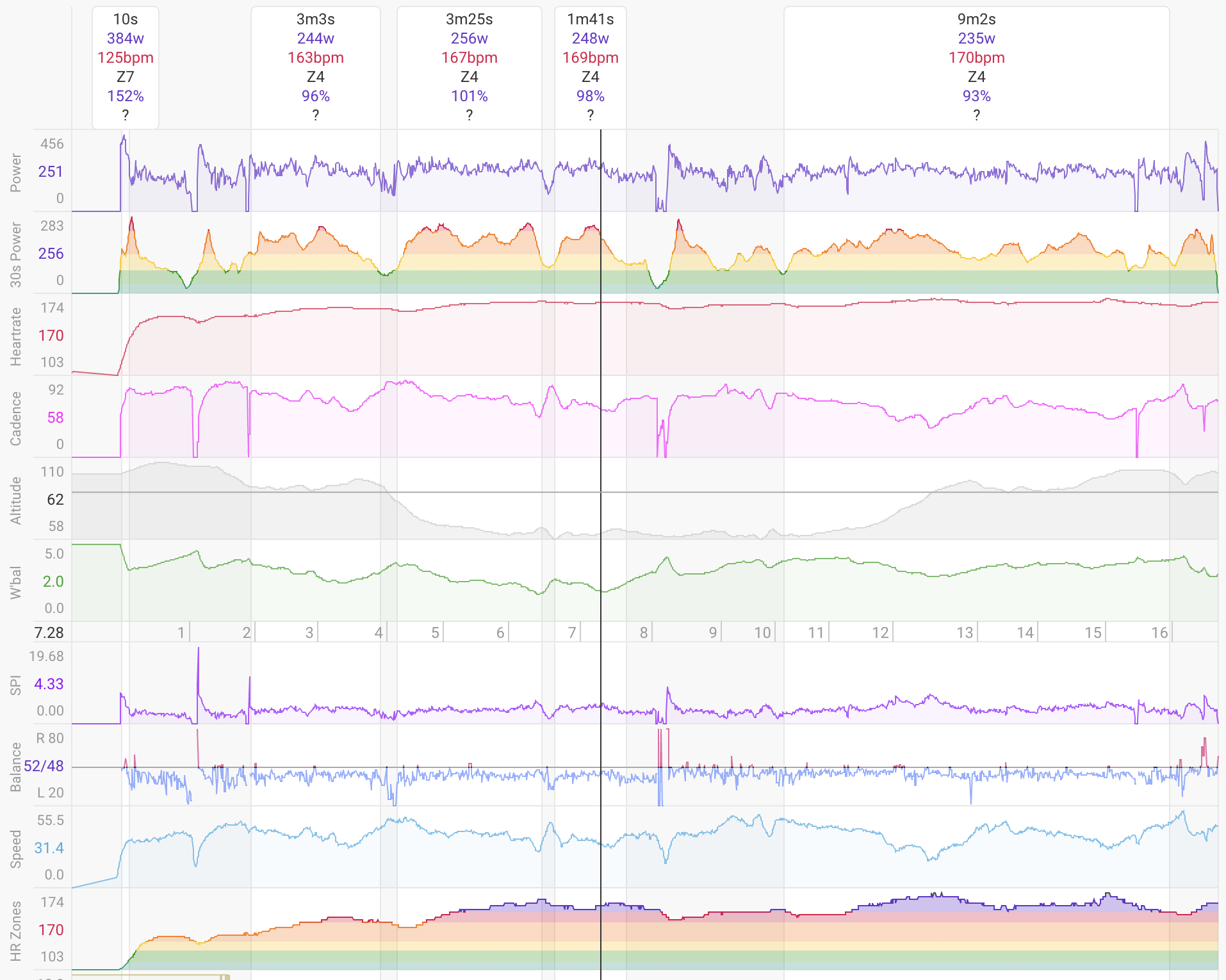This screenshot has width=1226, height=980.
Task: Click the slider handle below the HR Zones chart
Action: click(225, 977)
